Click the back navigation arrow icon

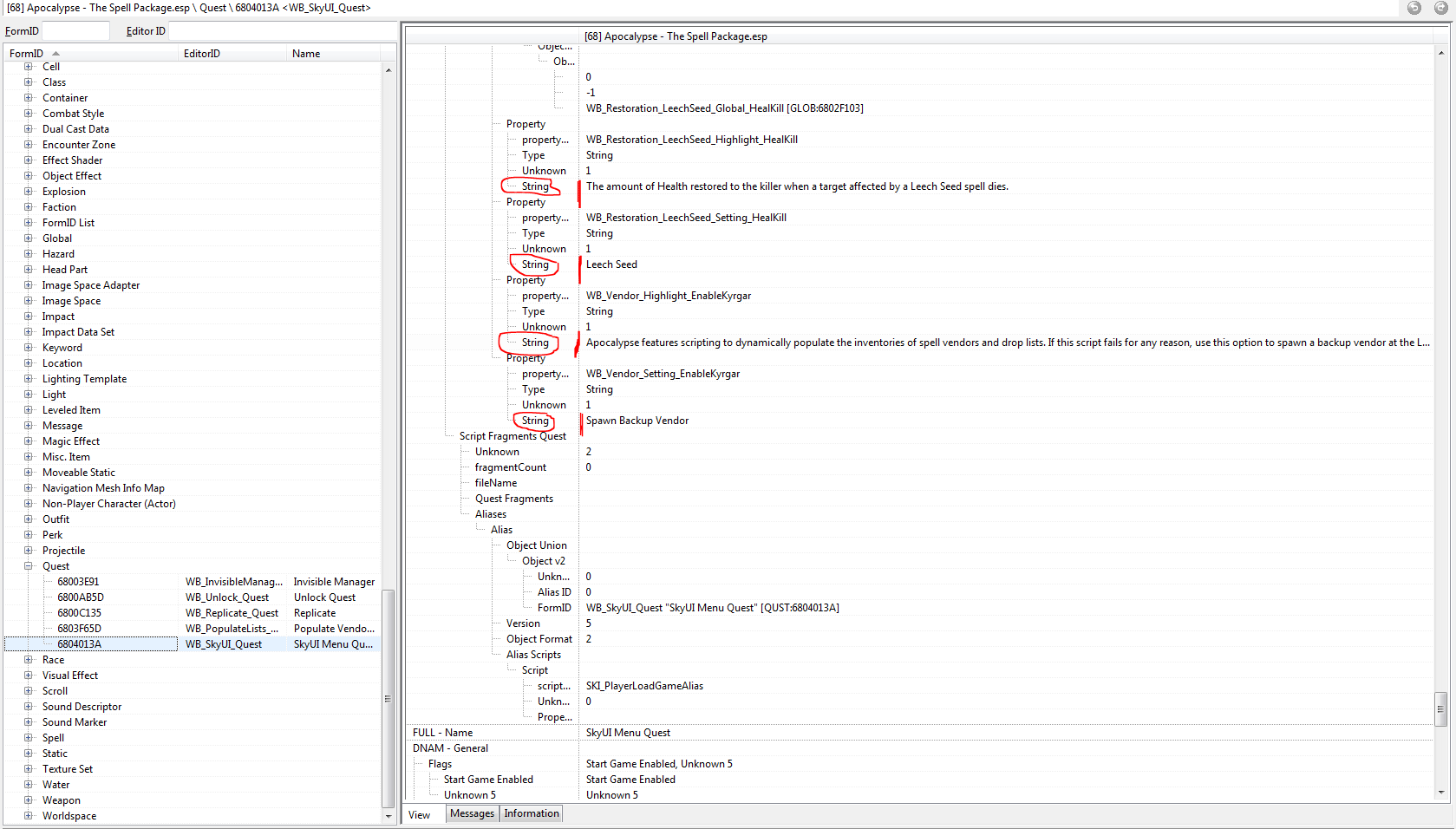(1414, 8)
